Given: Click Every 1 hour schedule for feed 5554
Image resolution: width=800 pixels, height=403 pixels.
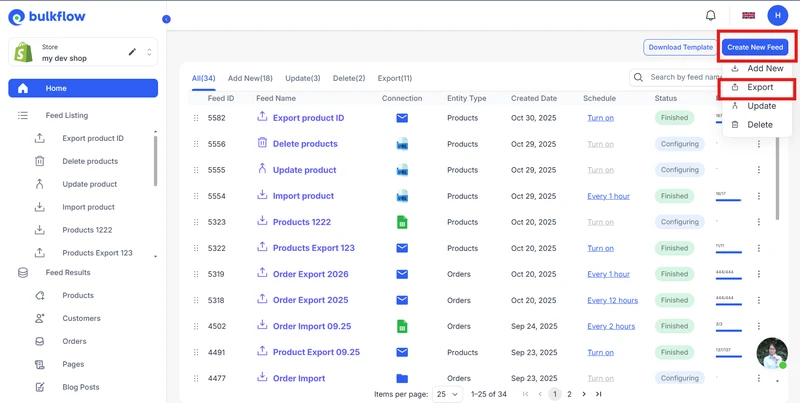Looking at the screenshot, I should 608,196.
